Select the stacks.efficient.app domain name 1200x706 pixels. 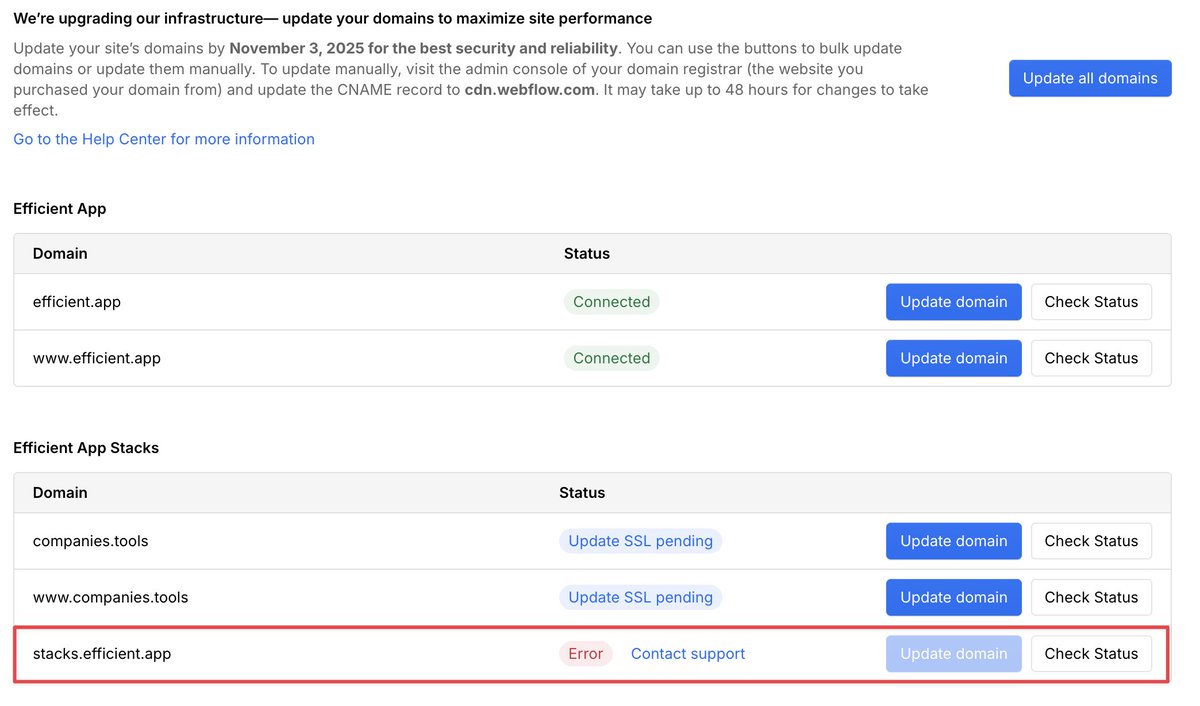point(102,654)
